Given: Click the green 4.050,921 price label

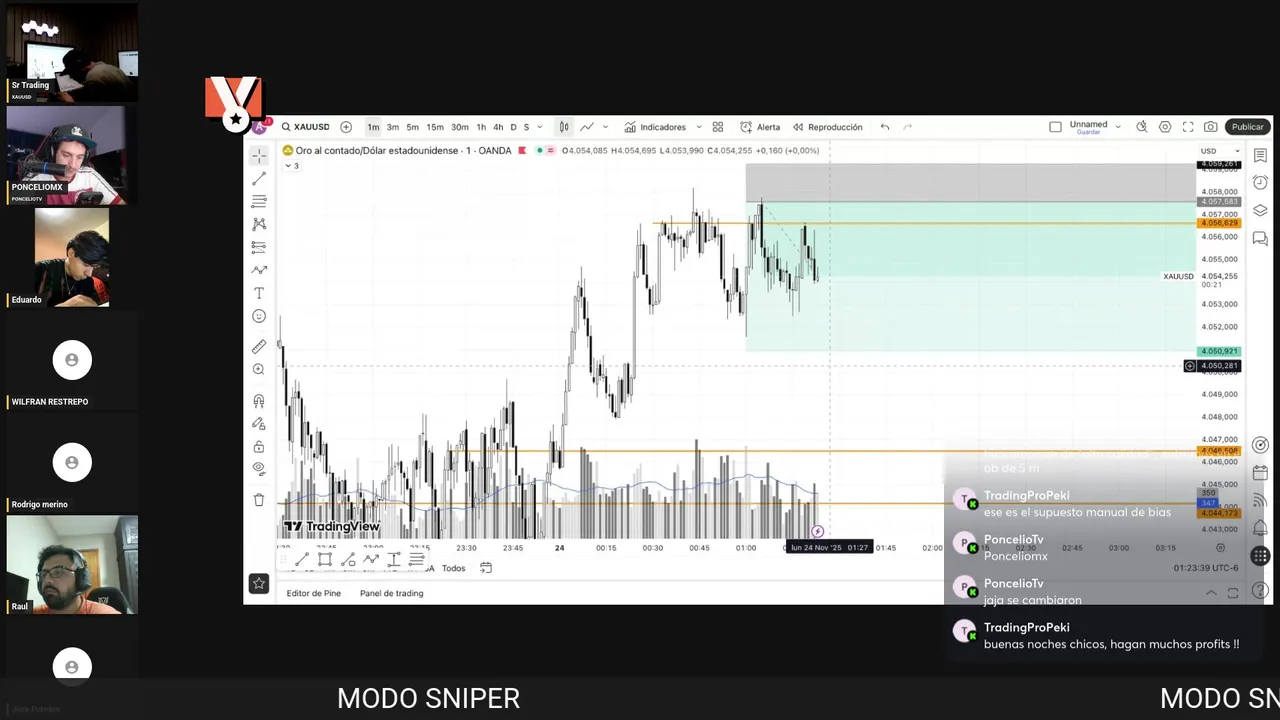Looking at the screenshot, I should [x=1219, y=351].
